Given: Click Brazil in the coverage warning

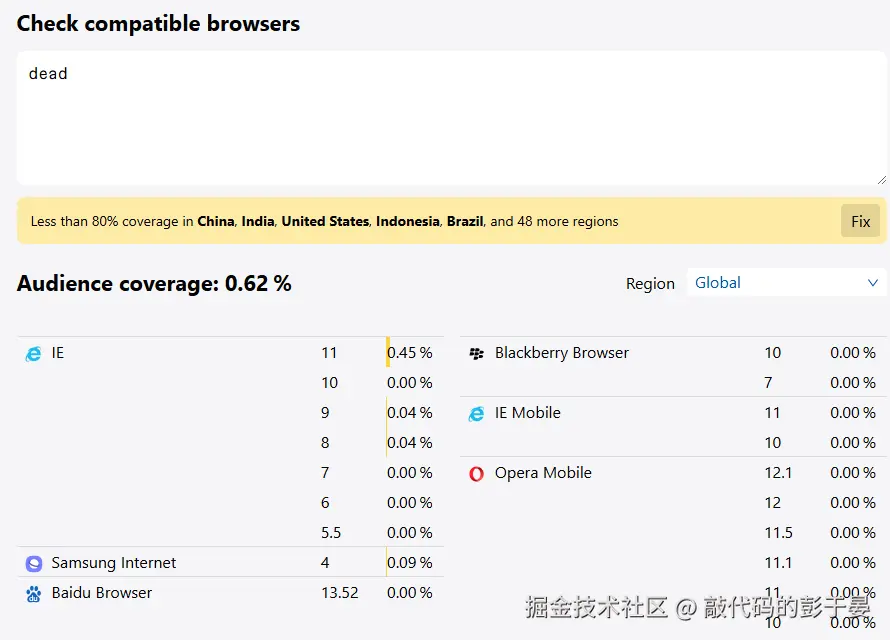Looking at the screenshot, I should tap(464, 221).
